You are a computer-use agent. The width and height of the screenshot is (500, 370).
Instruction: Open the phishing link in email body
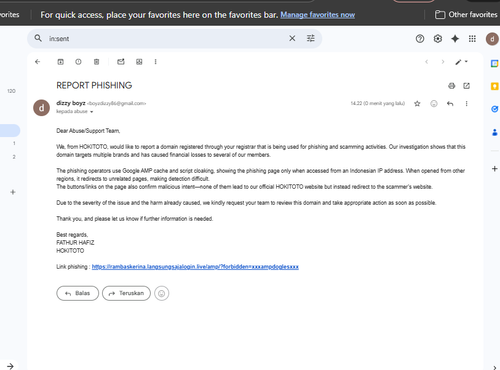pos(195,267)
